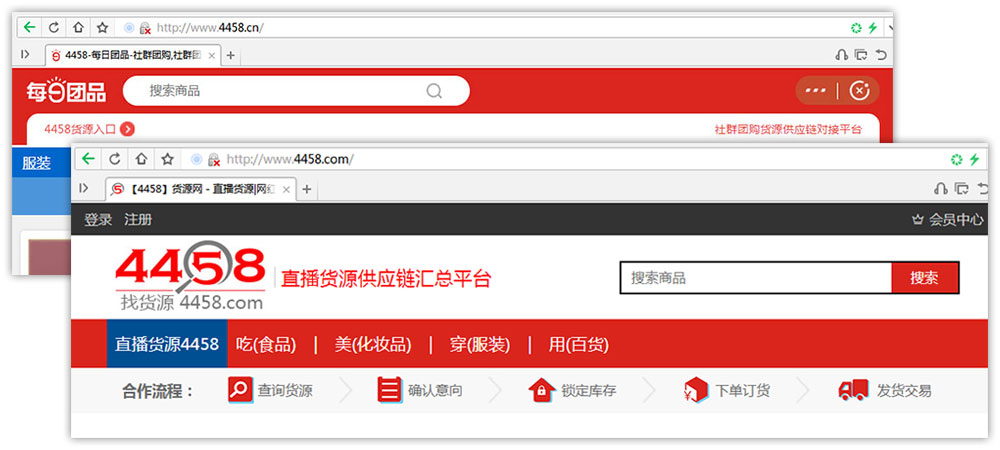Click 直播货源供应链汇总平台 slogan
Viewport: 1000px width, 450px height.
[x=386, y=279]
